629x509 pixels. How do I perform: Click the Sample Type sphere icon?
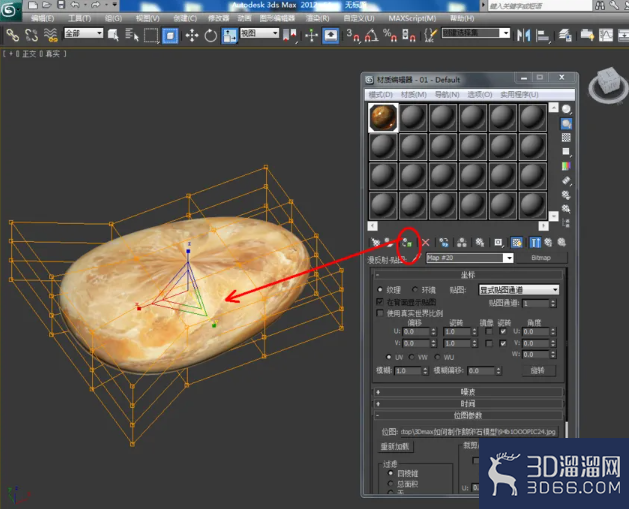pyautogui.click(x=566, y=109)
